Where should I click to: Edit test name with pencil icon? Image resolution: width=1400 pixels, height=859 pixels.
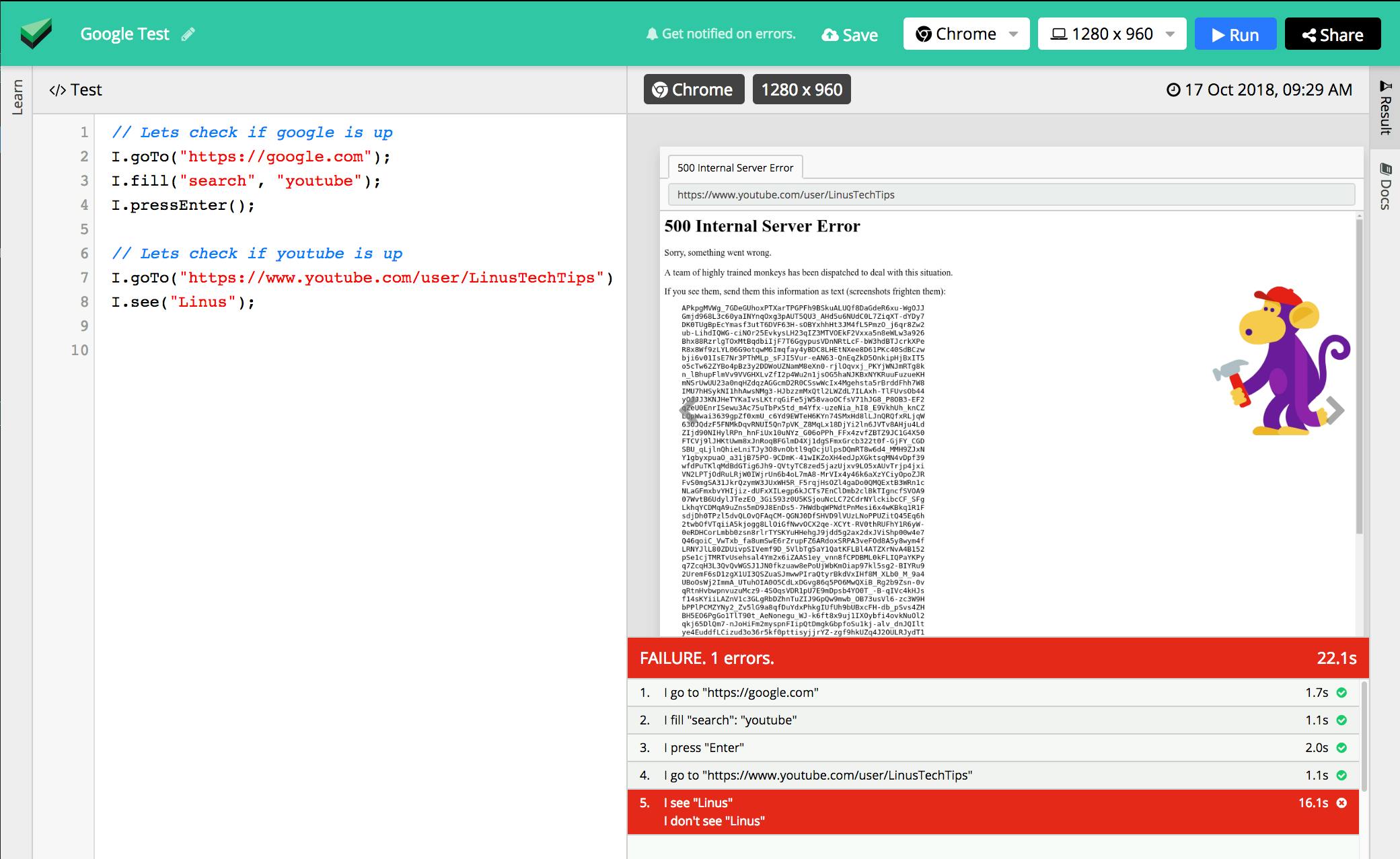click(x=188, y=34)
